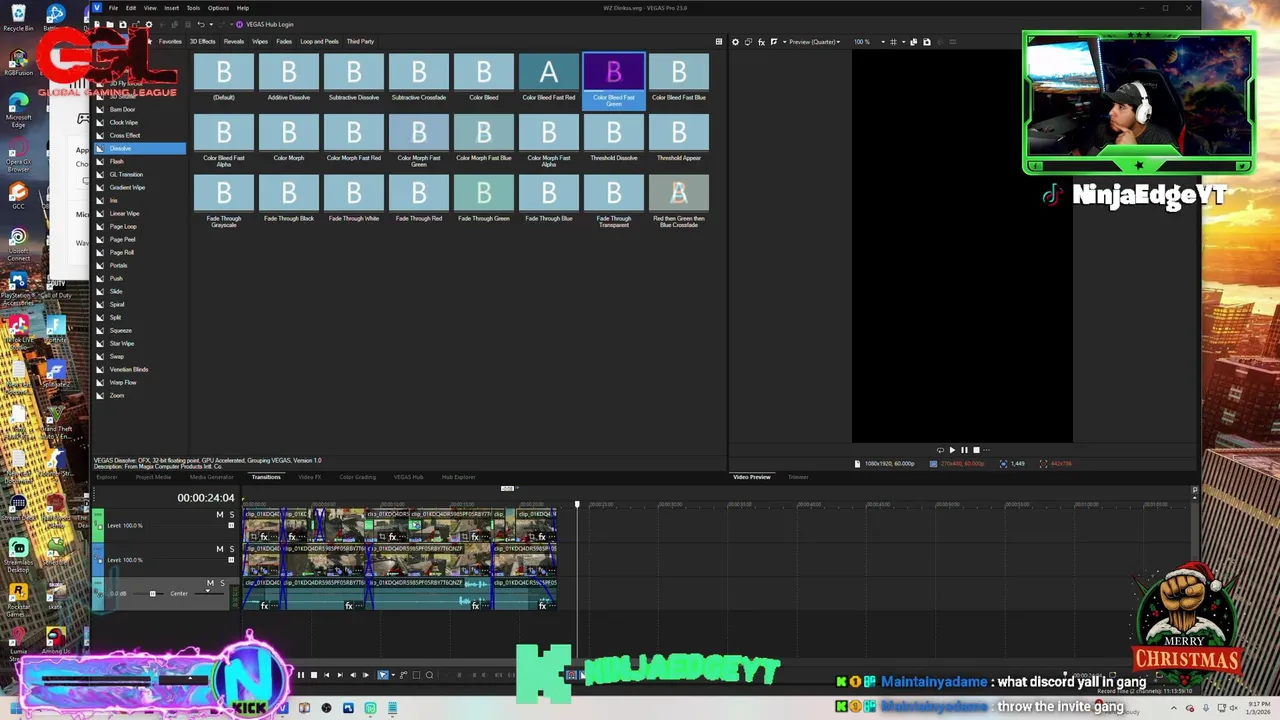Open preview properties gear icon
1280x720 pixels.
(x=736, y=42)
